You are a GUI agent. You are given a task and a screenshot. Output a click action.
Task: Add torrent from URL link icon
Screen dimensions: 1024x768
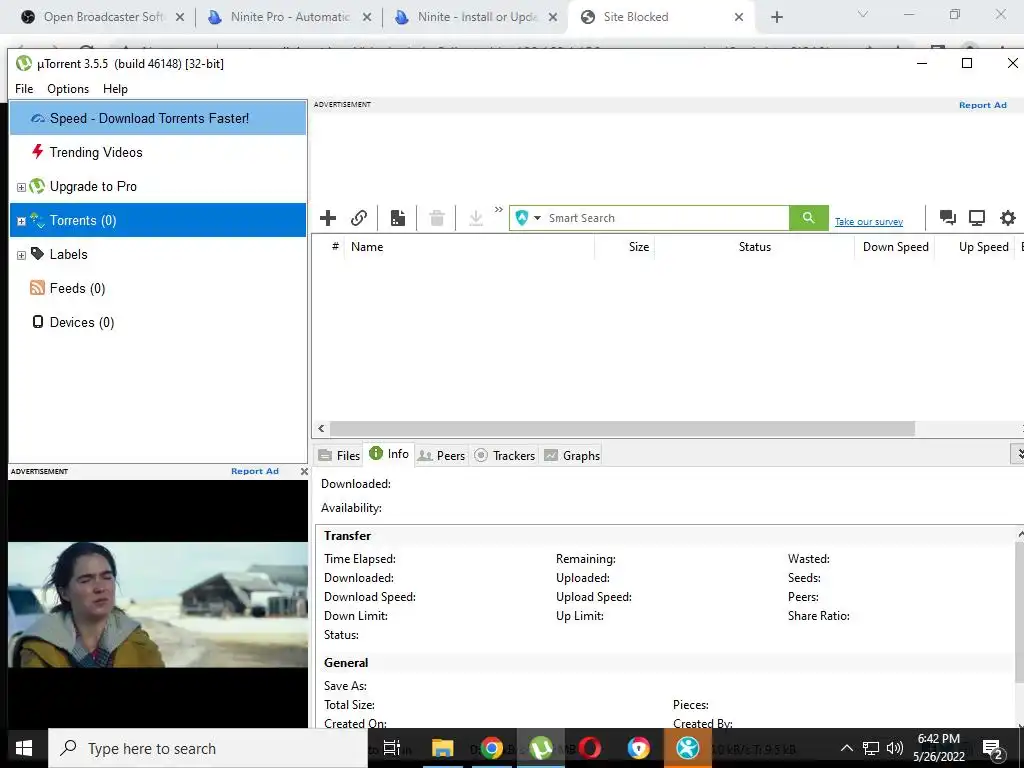pos(359,217)
